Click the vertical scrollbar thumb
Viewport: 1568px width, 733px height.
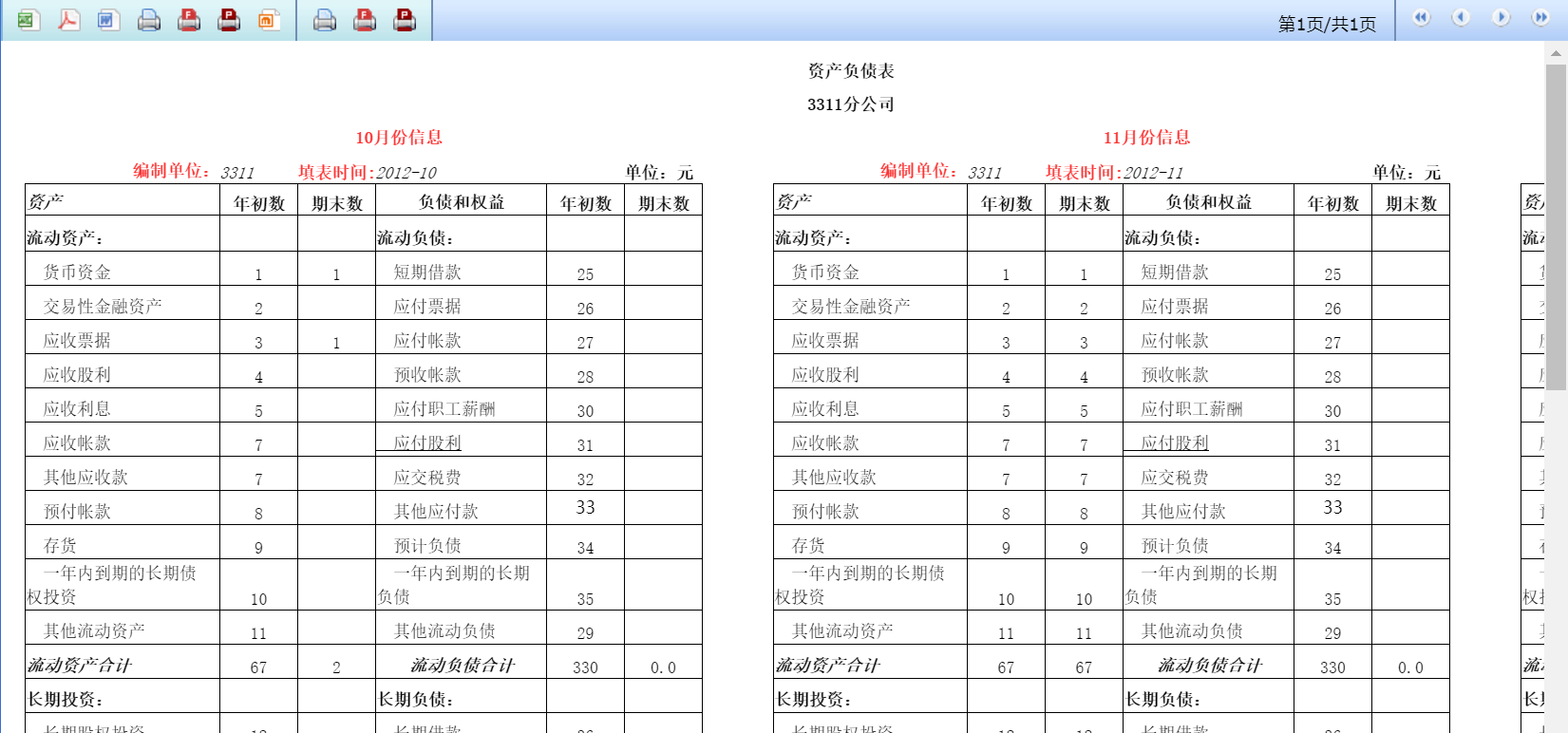tap(1557, 228)
